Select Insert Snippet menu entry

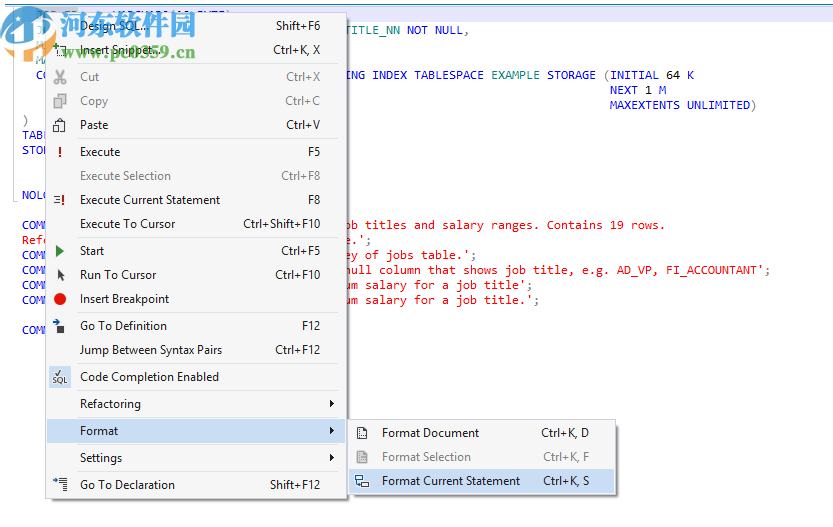pyautogui.click(x=196, y=50)
